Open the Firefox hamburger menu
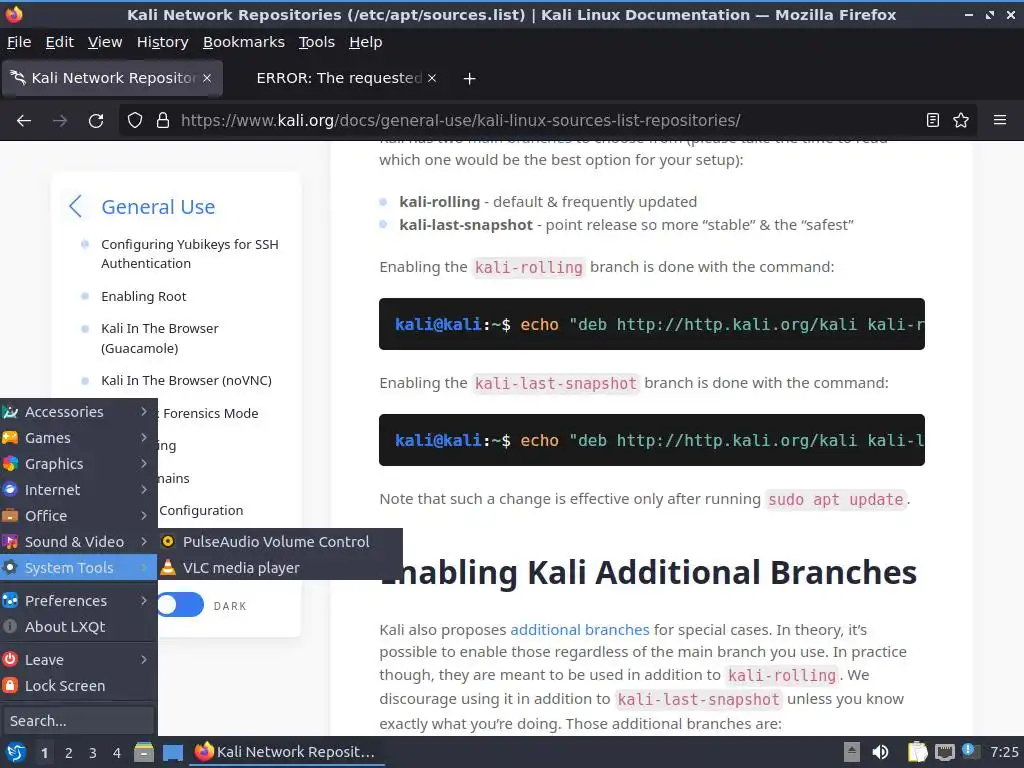The width and height of the screenshot is (1024, 768). 1000,120
